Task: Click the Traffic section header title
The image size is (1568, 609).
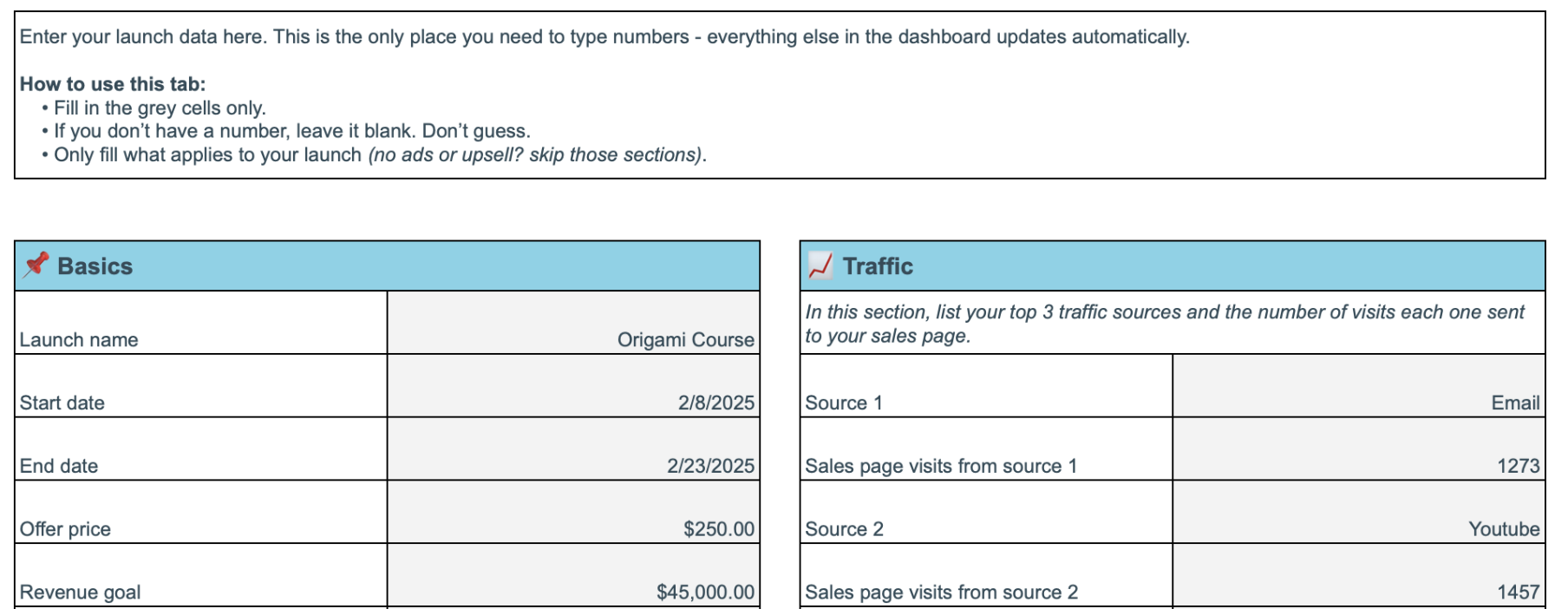Action: tap(878, 266)
